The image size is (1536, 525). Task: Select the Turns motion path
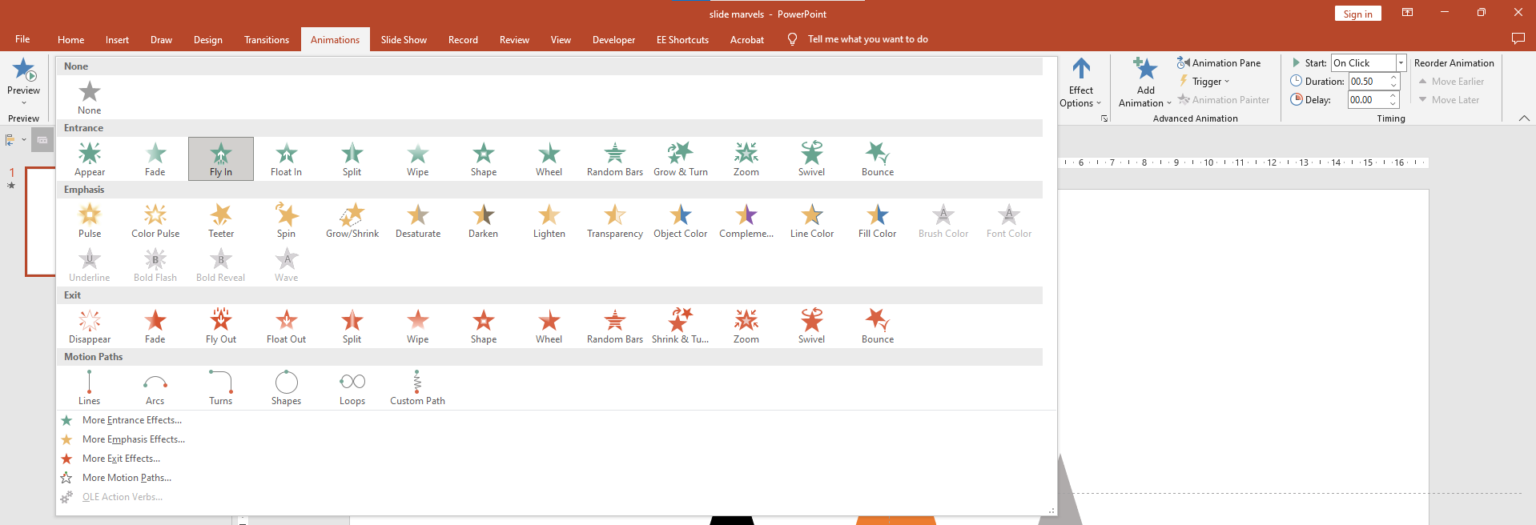[221, 387]
